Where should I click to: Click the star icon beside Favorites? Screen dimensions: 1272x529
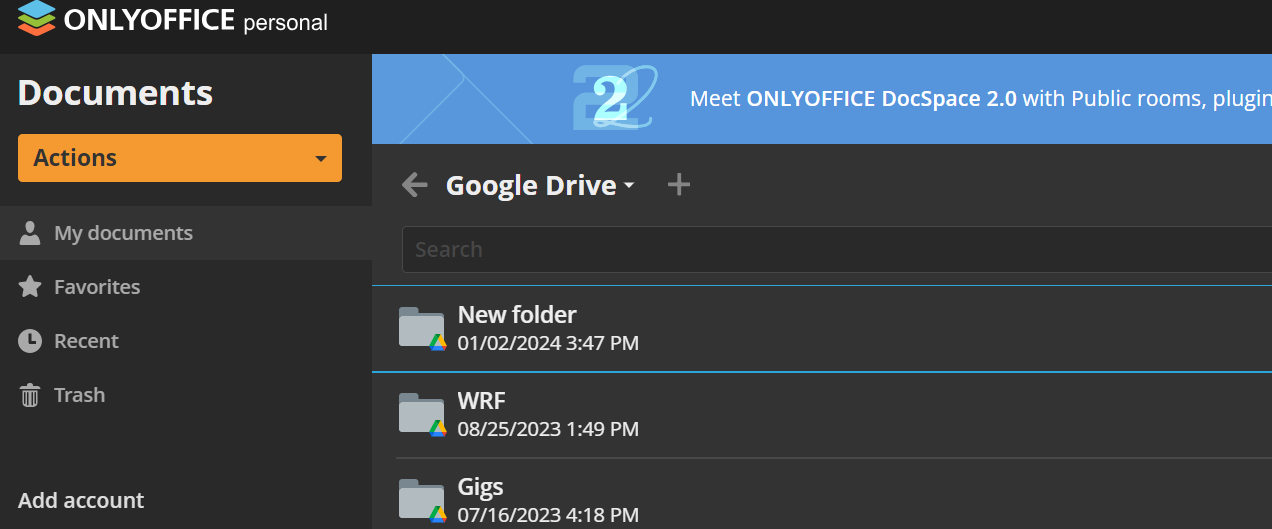click(x=30, y=287)
